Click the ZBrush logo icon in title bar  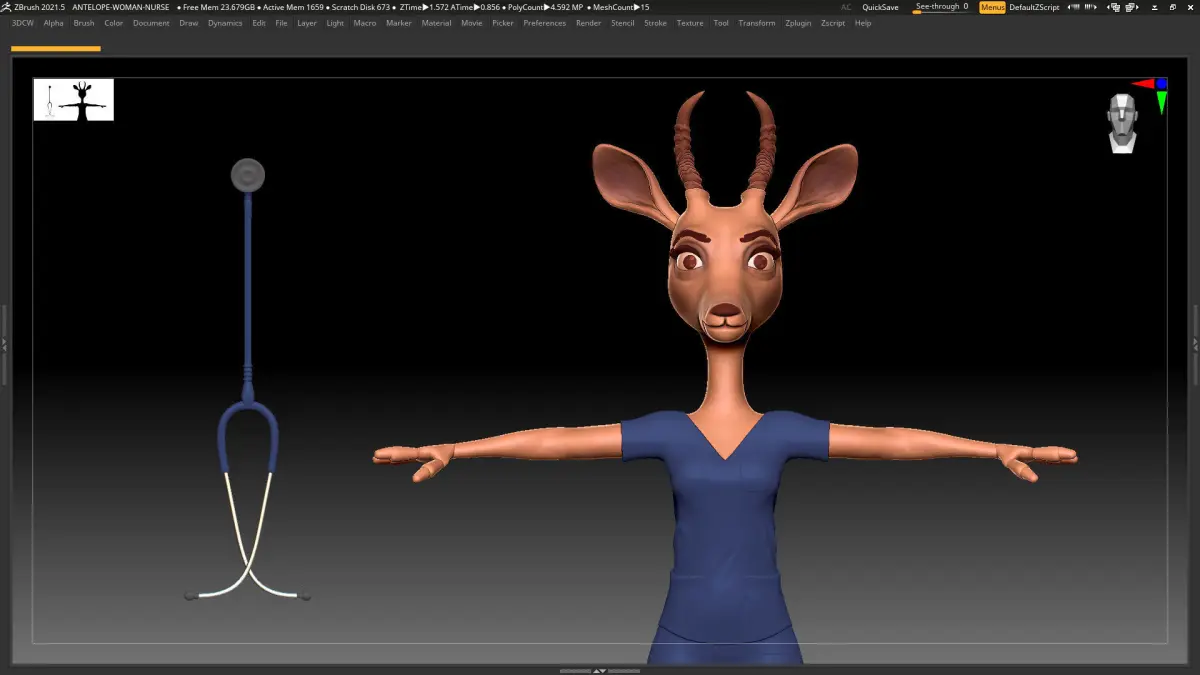pos(6,7)
